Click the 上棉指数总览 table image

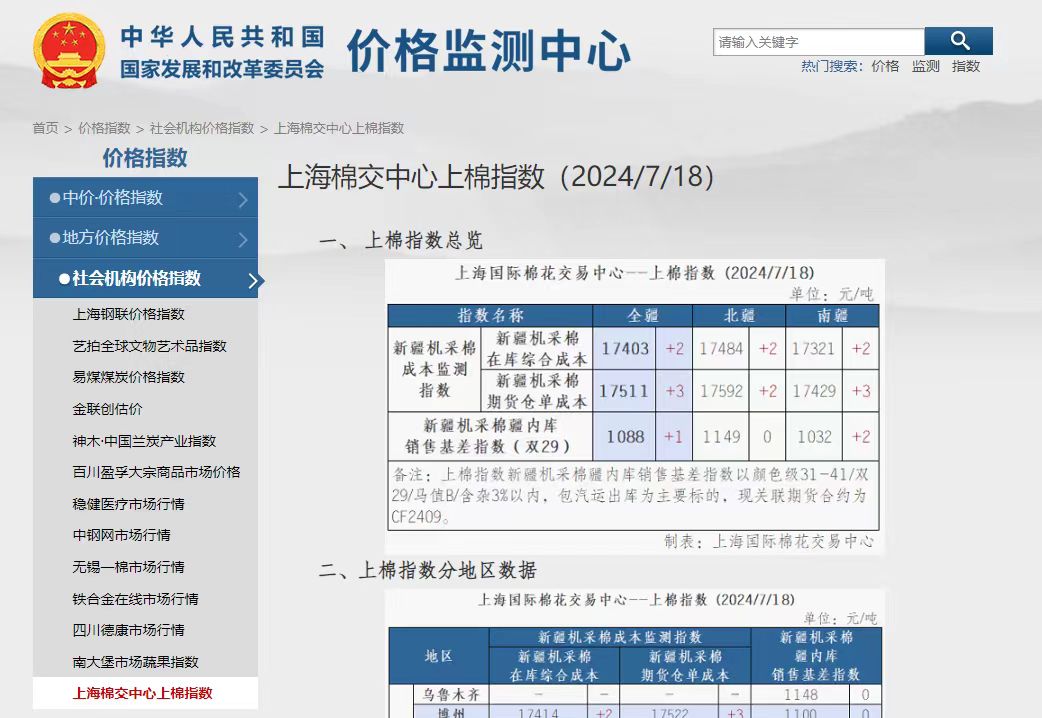click(634, 407)
